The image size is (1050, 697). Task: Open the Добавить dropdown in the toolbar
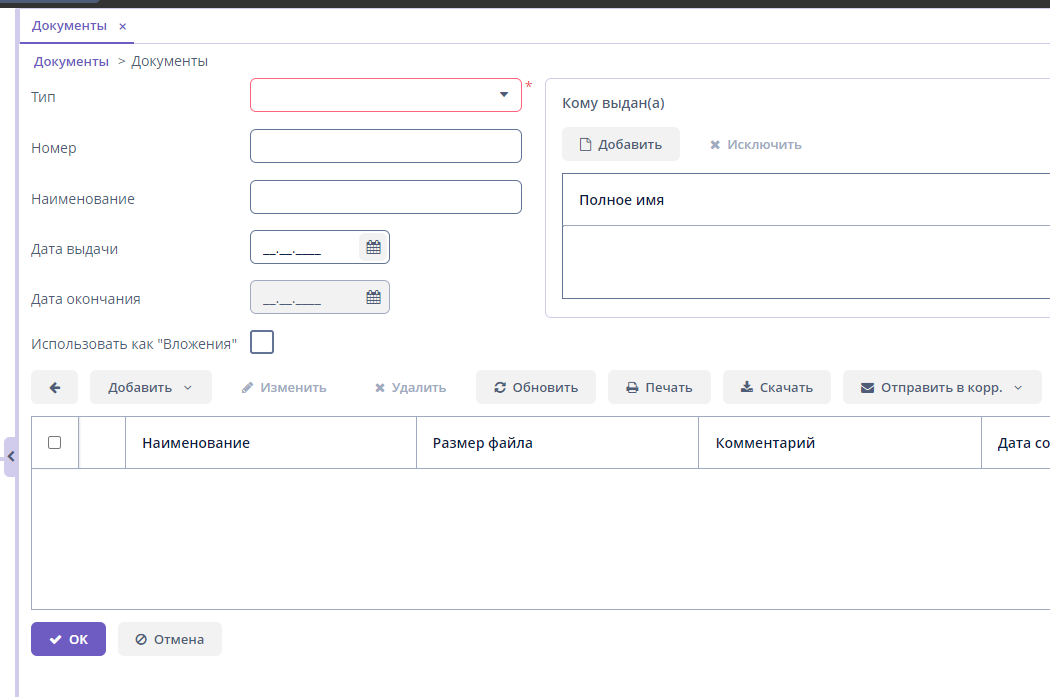150,387
